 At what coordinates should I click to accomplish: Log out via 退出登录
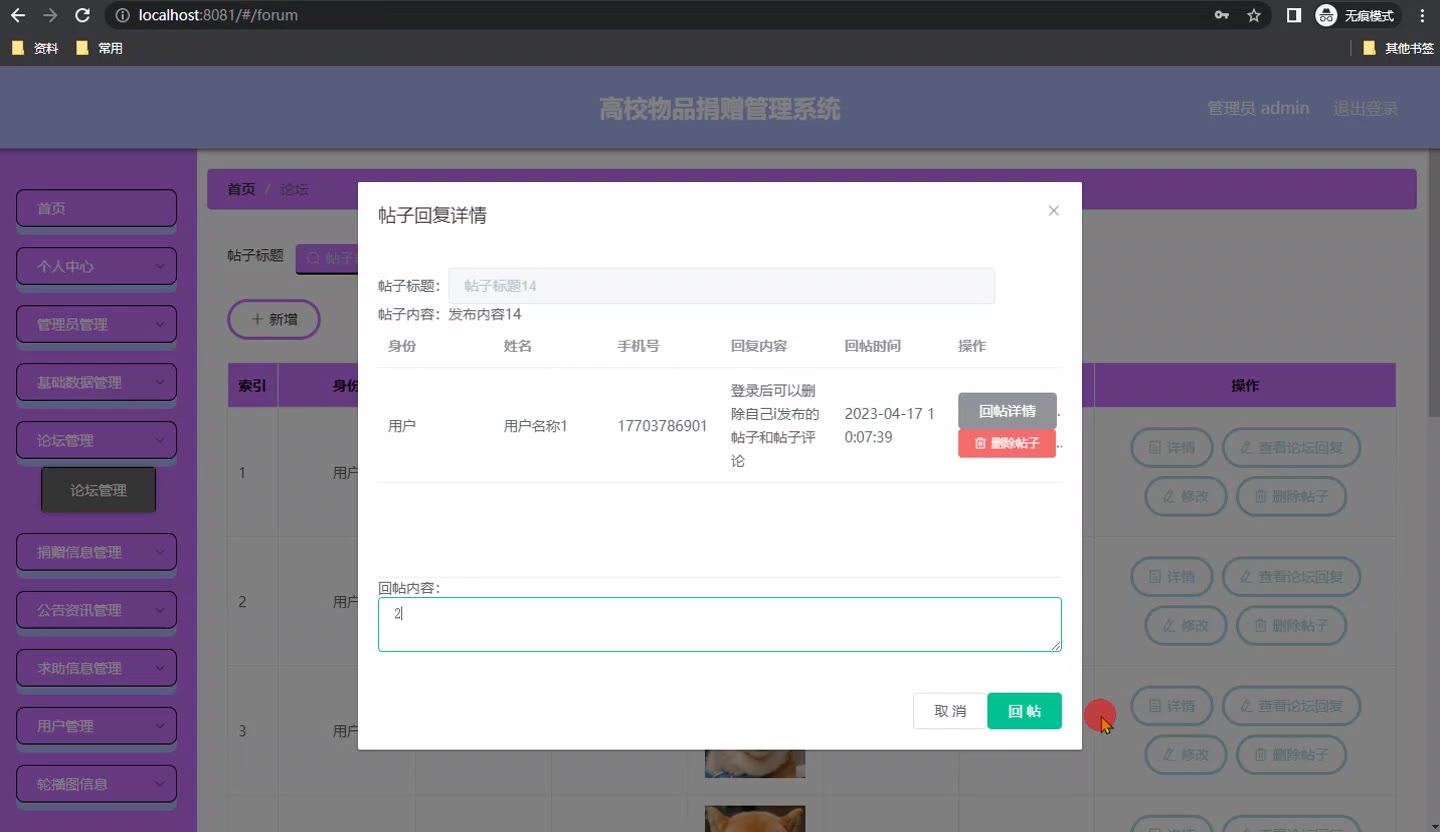coord(1366,108)
